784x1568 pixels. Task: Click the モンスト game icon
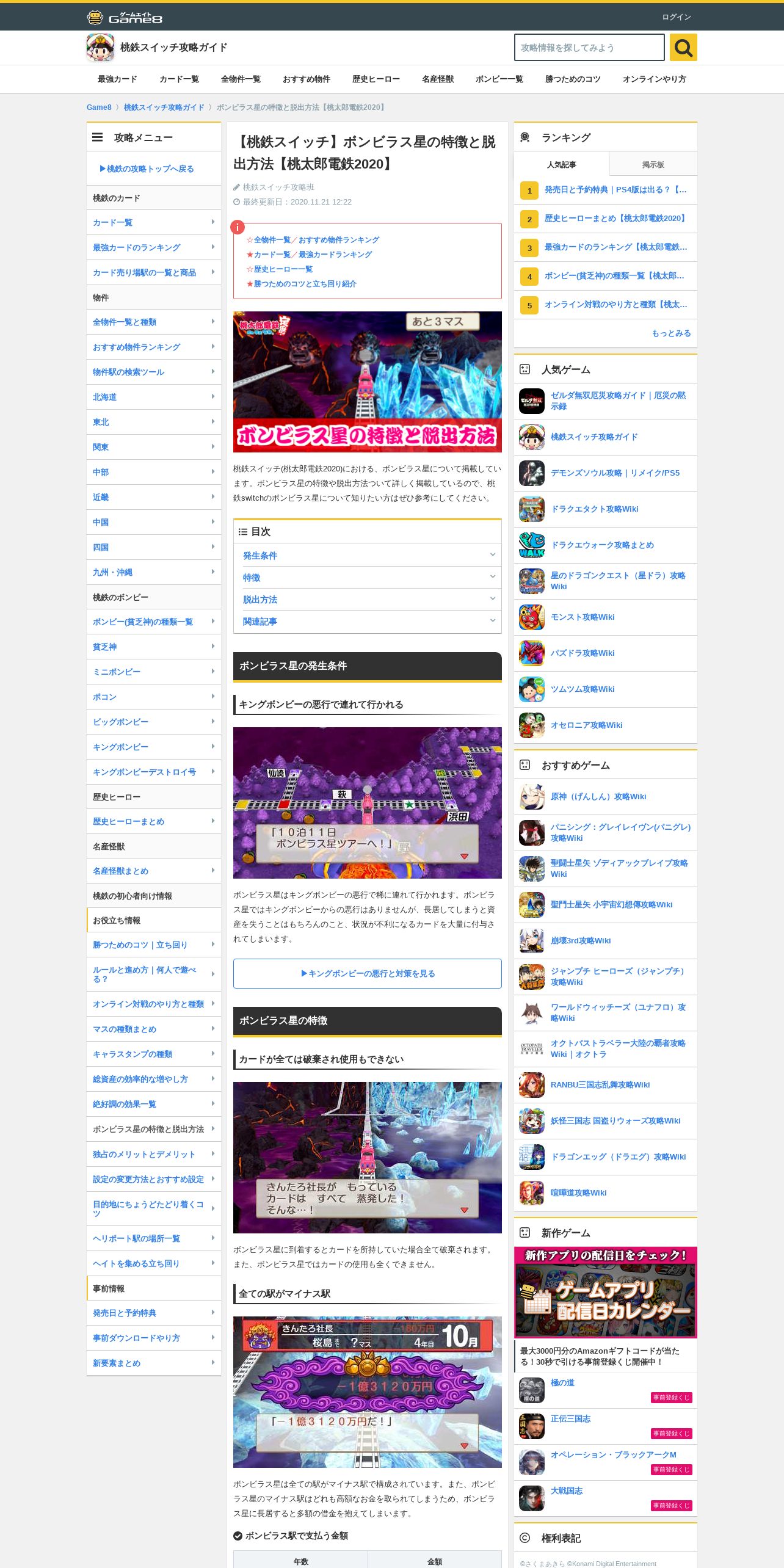pyautogui.click(x=532, y=617)
